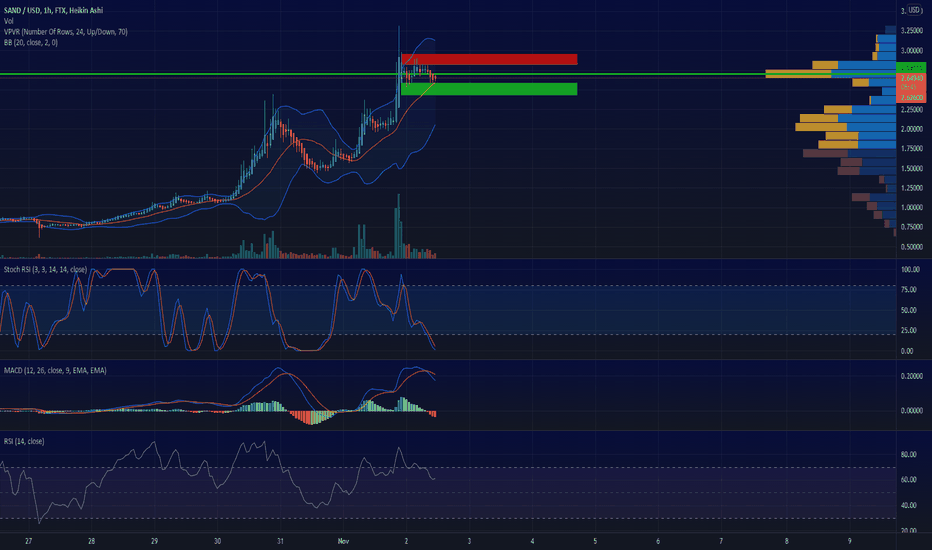
Task: Click the 50.00 Stoch RSI axis label
Action: (x=908, y=310)
